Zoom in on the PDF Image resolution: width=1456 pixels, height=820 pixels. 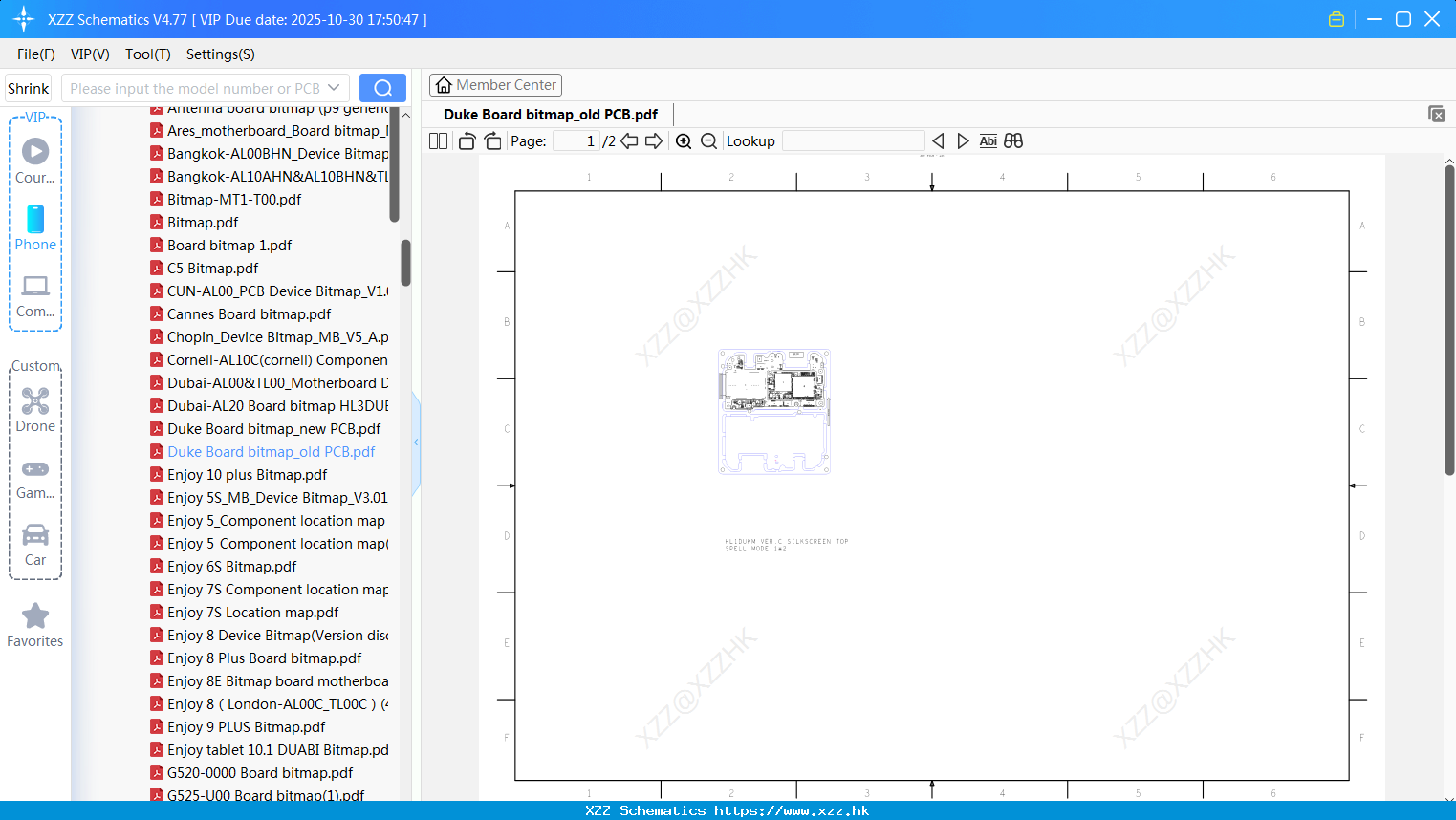click(x=684, y=140)
